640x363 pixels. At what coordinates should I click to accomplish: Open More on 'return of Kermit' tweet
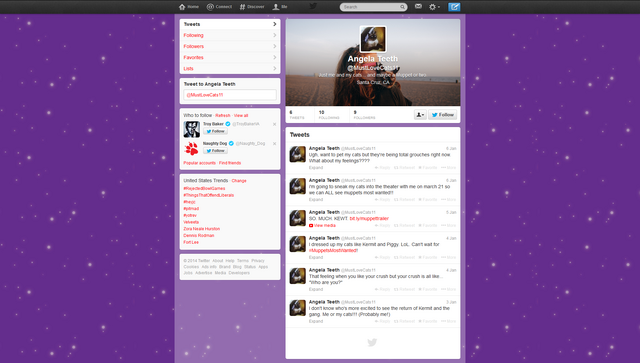tap(449, 321)
